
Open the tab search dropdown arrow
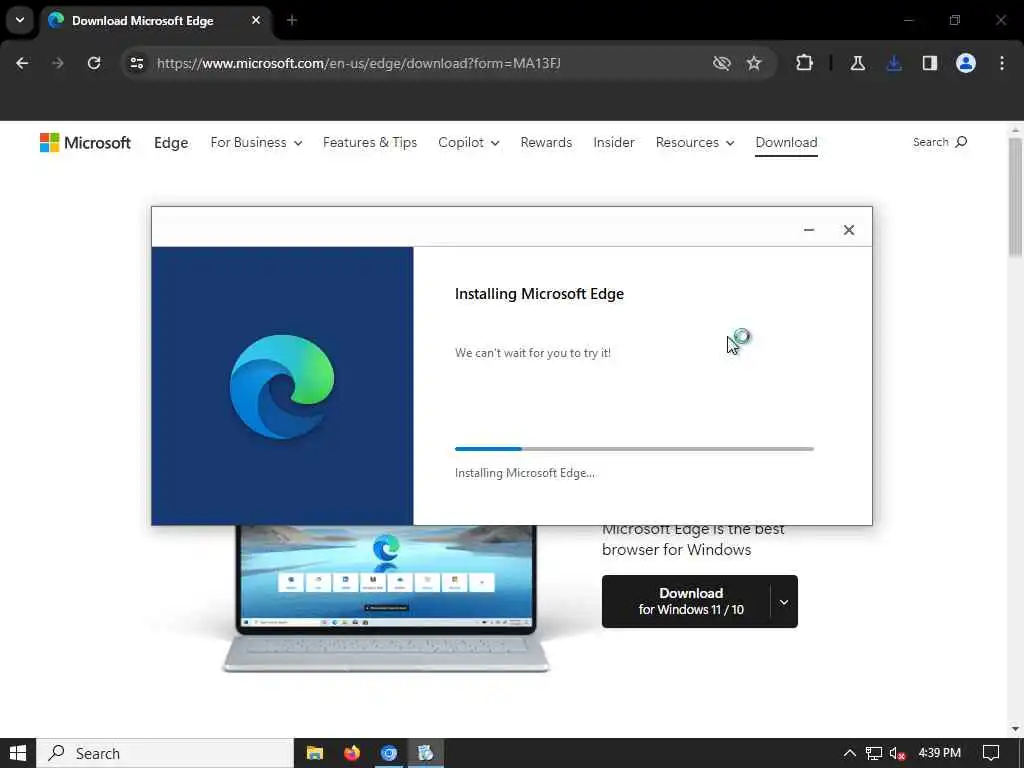[20, 20]
